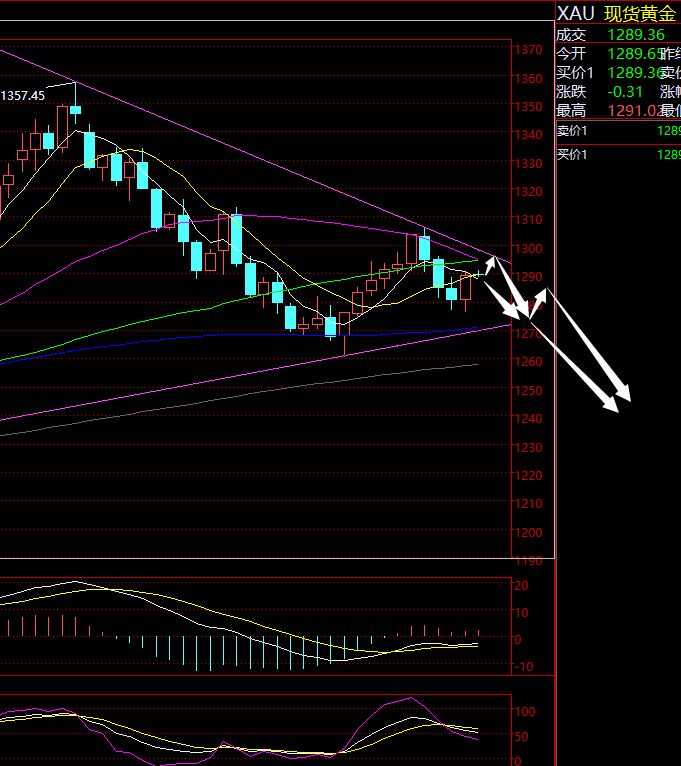Click the 1210 price axis label

pyautogui.click(x=528, y=504)
